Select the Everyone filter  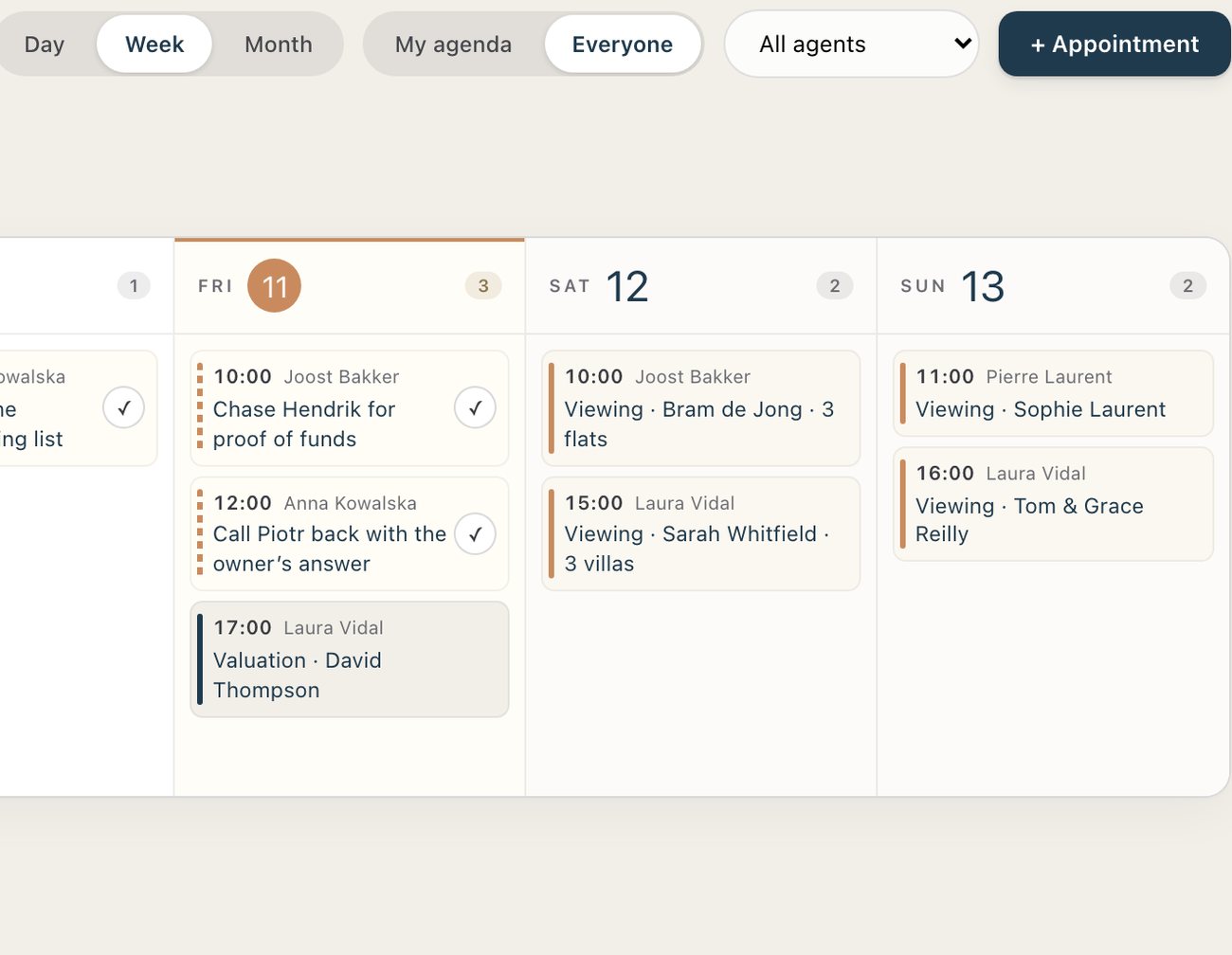click(623, 45)
